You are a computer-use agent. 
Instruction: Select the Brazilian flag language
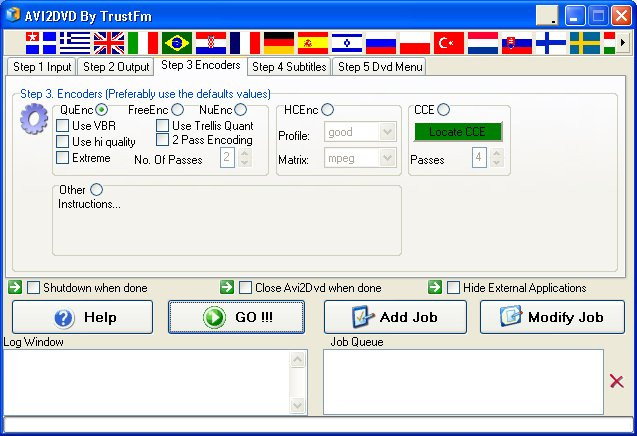(x=177, y=43)
